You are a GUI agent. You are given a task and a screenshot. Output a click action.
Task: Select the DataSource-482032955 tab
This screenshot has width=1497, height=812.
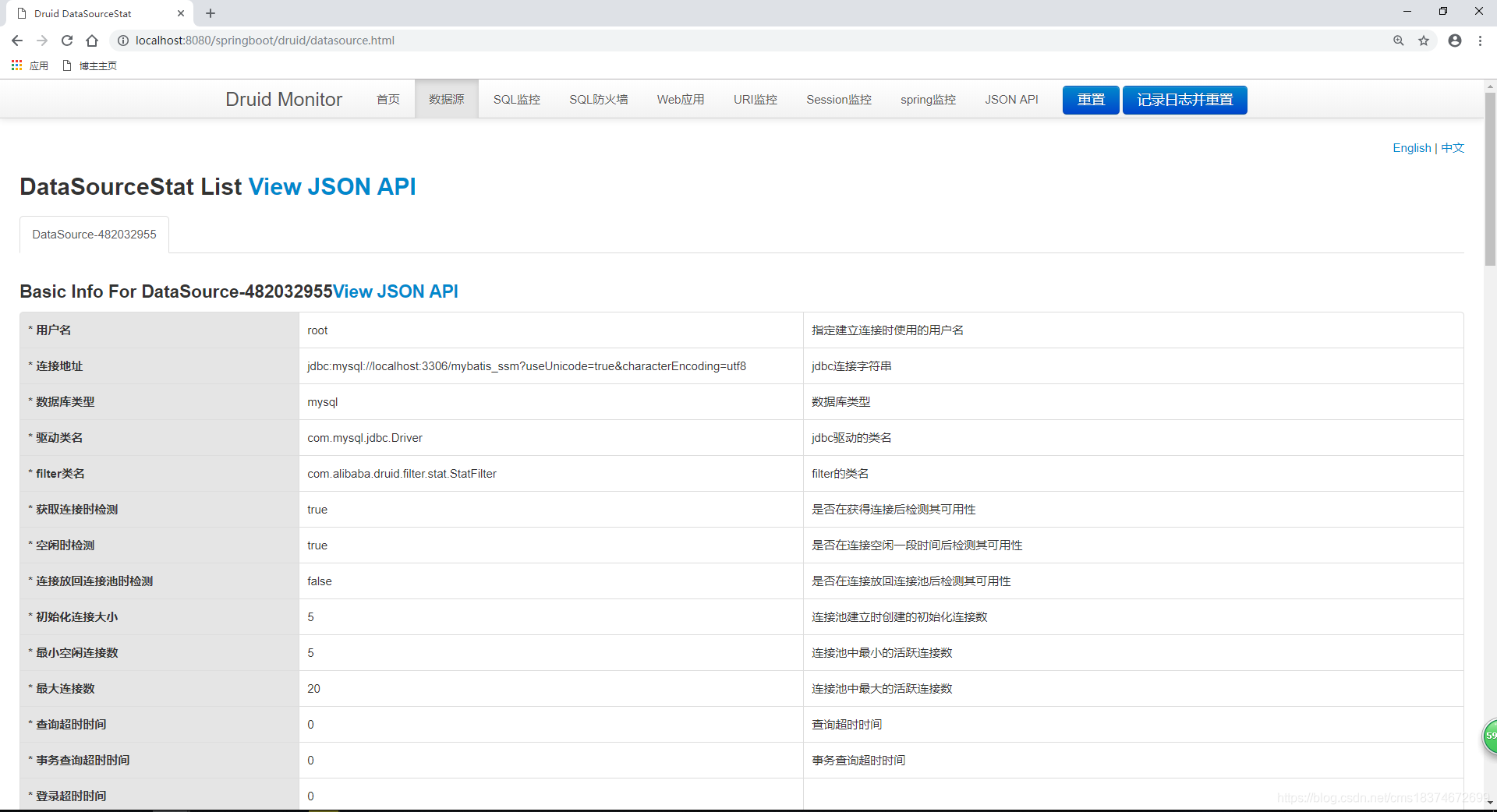coord(94,234)
